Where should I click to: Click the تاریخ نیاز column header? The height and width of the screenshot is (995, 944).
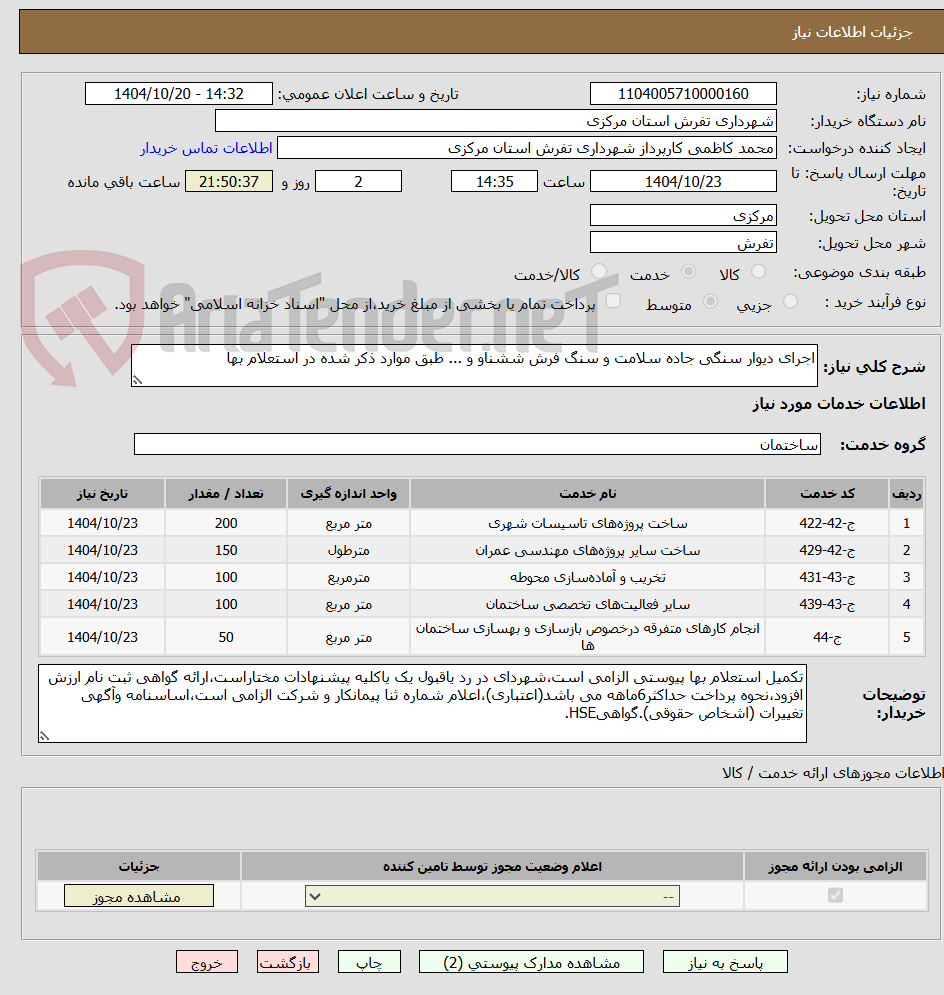click(x=102, y=494)
